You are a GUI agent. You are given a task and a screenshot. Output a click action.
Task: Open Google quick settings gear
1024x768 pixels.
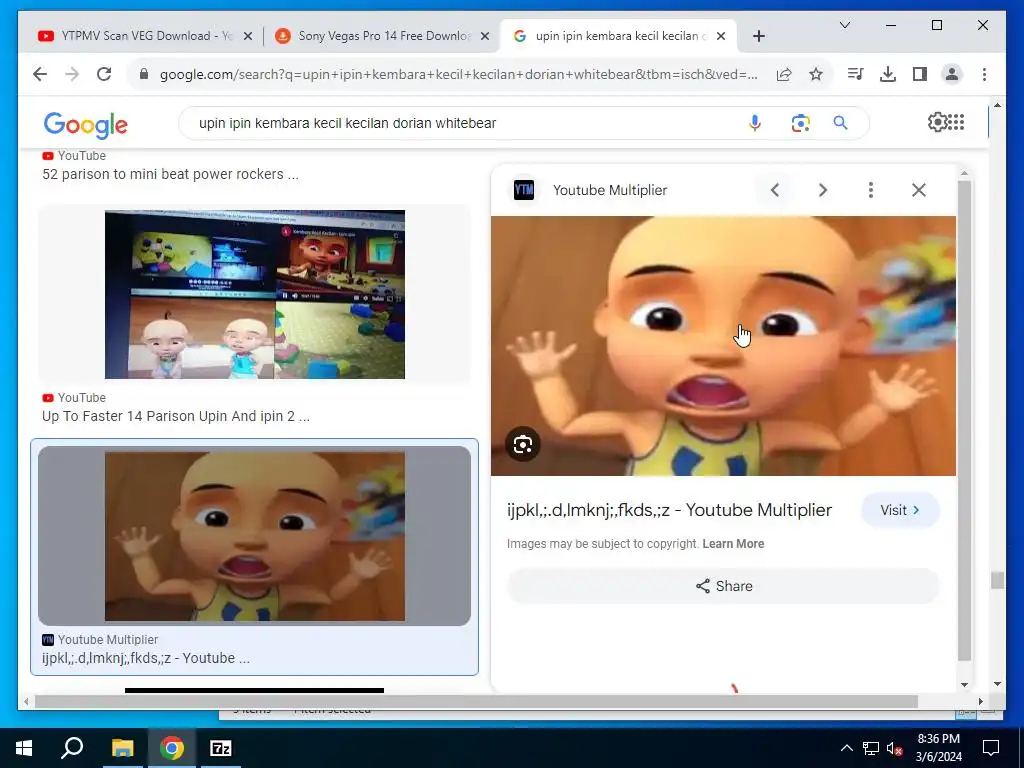(937, 122)
